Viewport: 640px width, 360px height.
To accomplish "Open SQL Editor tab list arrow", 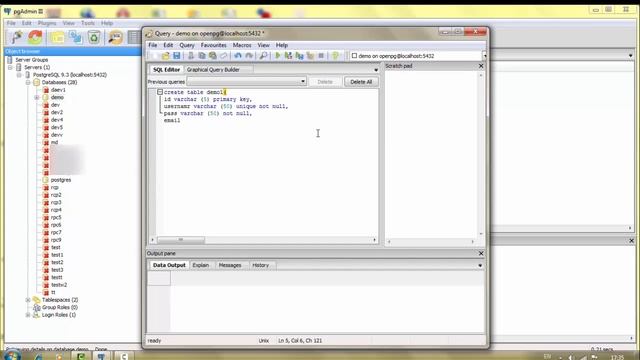I will pyautogui.click(x=376, y=70).
